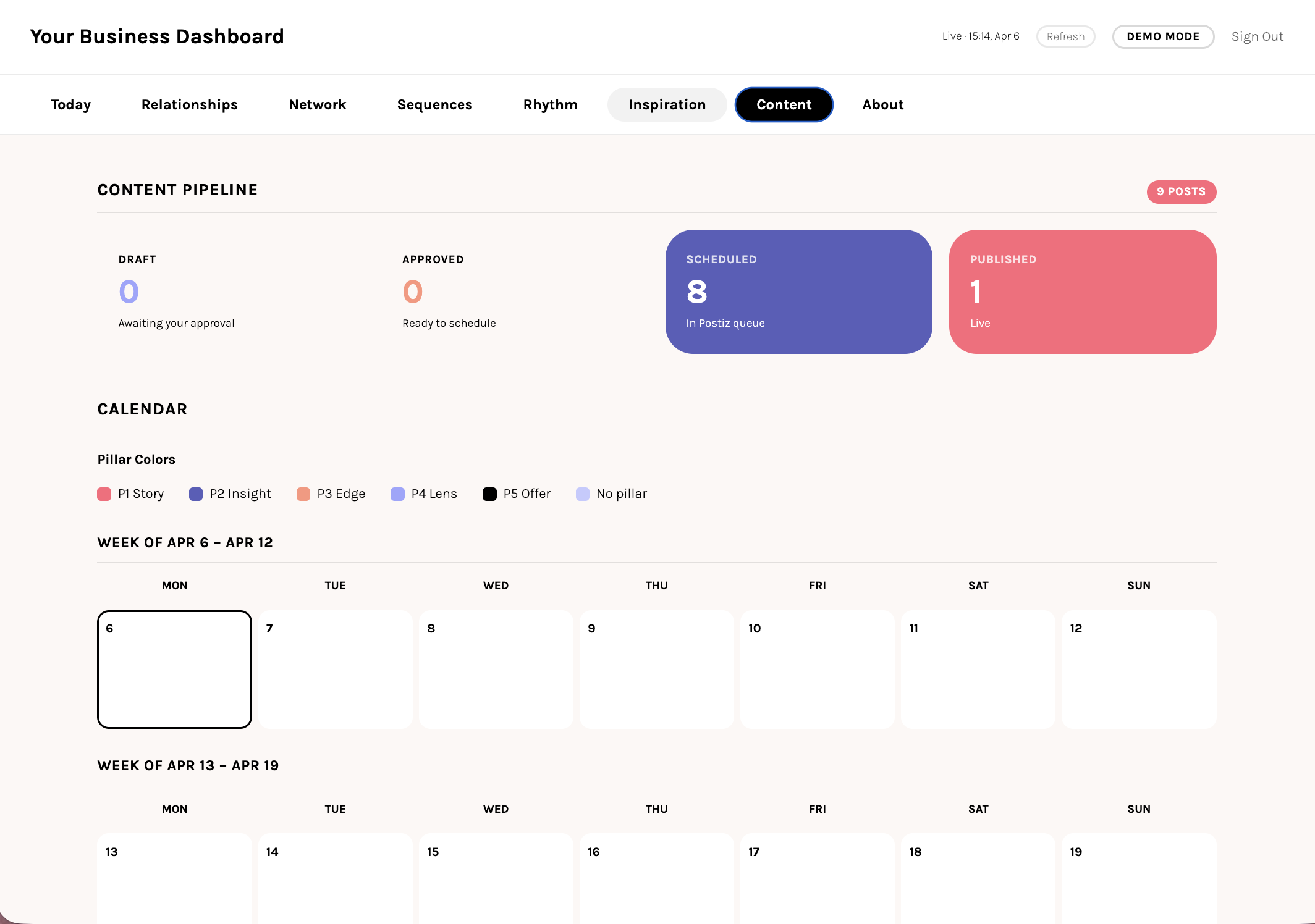Select calendar day April 6

tap(174, 670)
